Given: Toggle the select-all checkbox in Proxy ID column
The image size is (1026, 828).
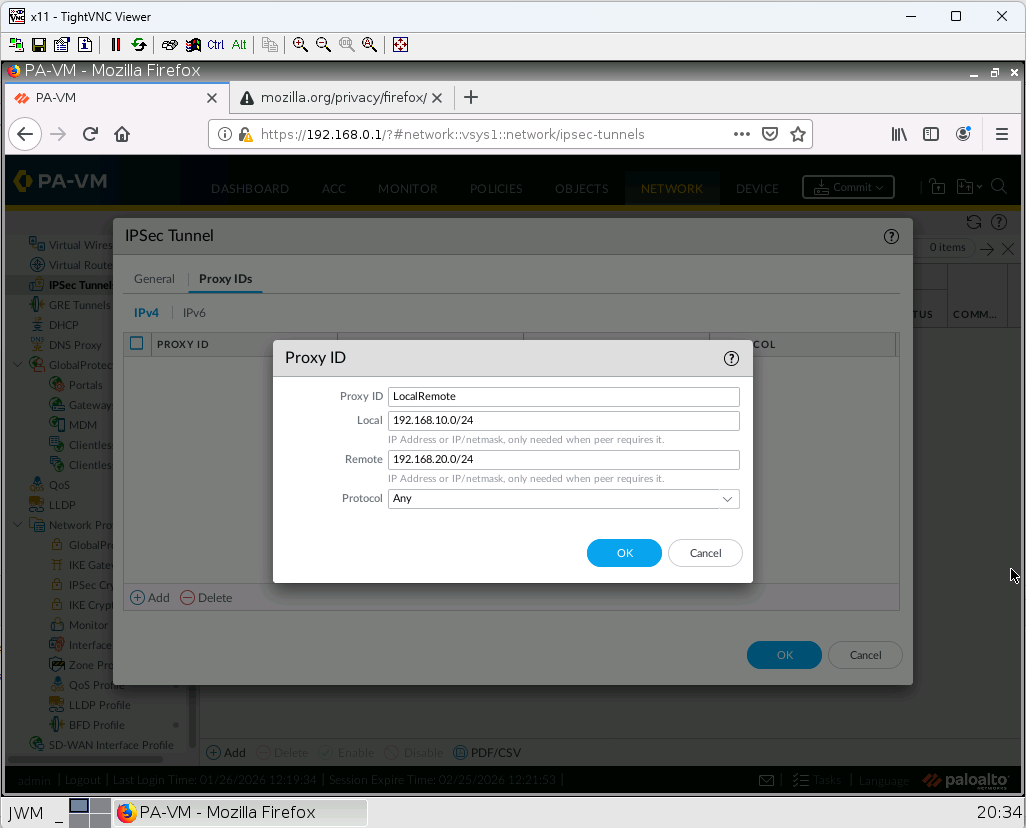Looking at the screenshot, I should tap(137, 344).
